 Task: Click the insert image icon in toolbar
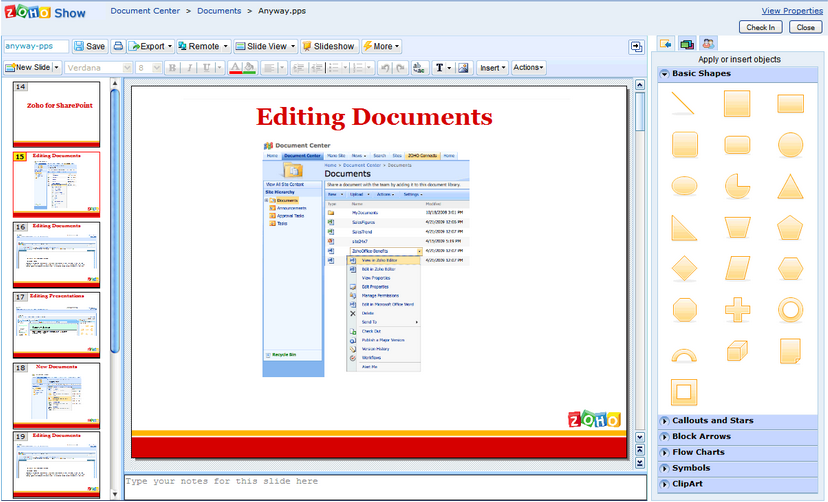pyautogui.click(x=463, y=68)
